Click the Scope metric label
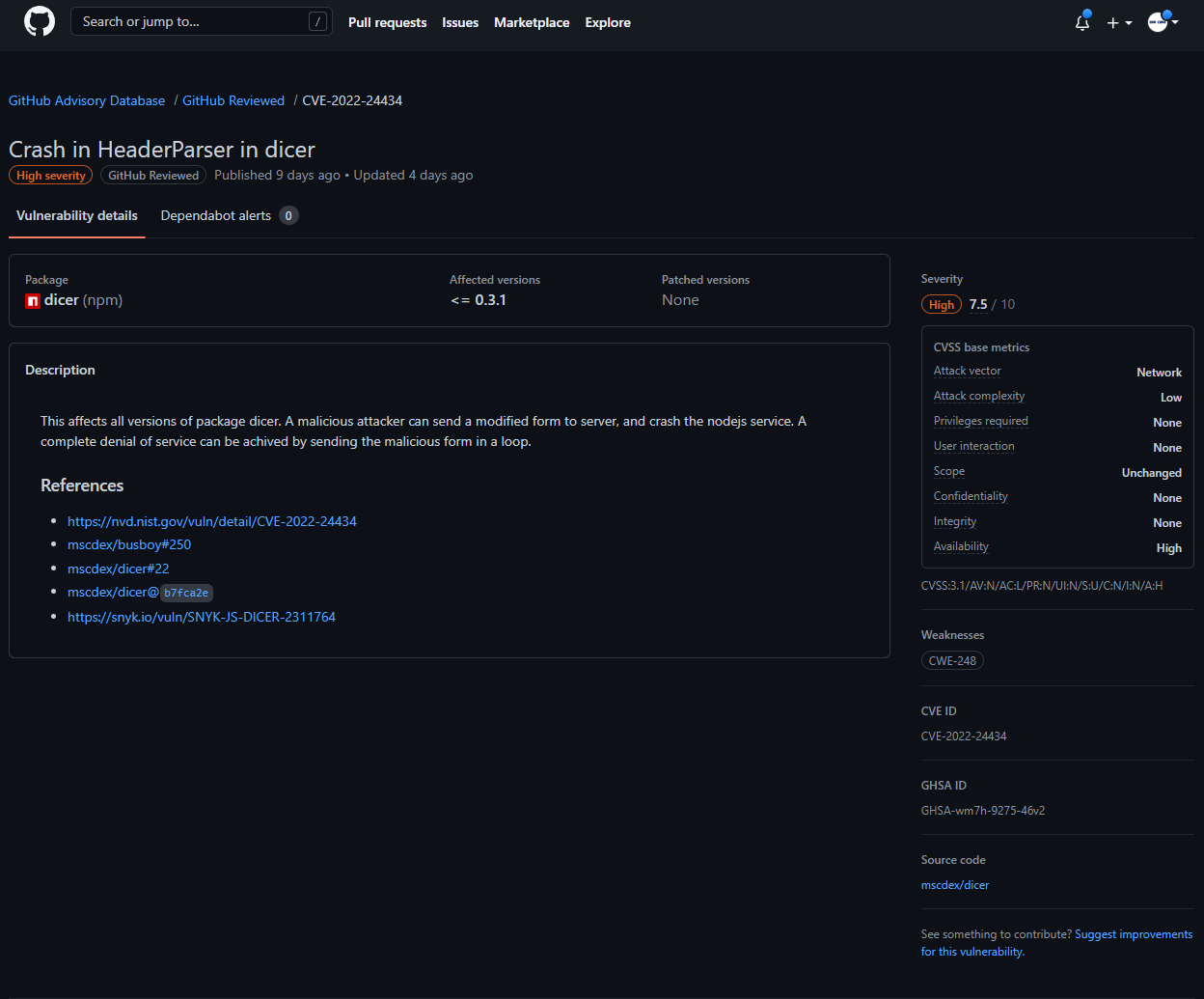The height and width of the screenshot is (999, 1204). [x=949, y=471]
